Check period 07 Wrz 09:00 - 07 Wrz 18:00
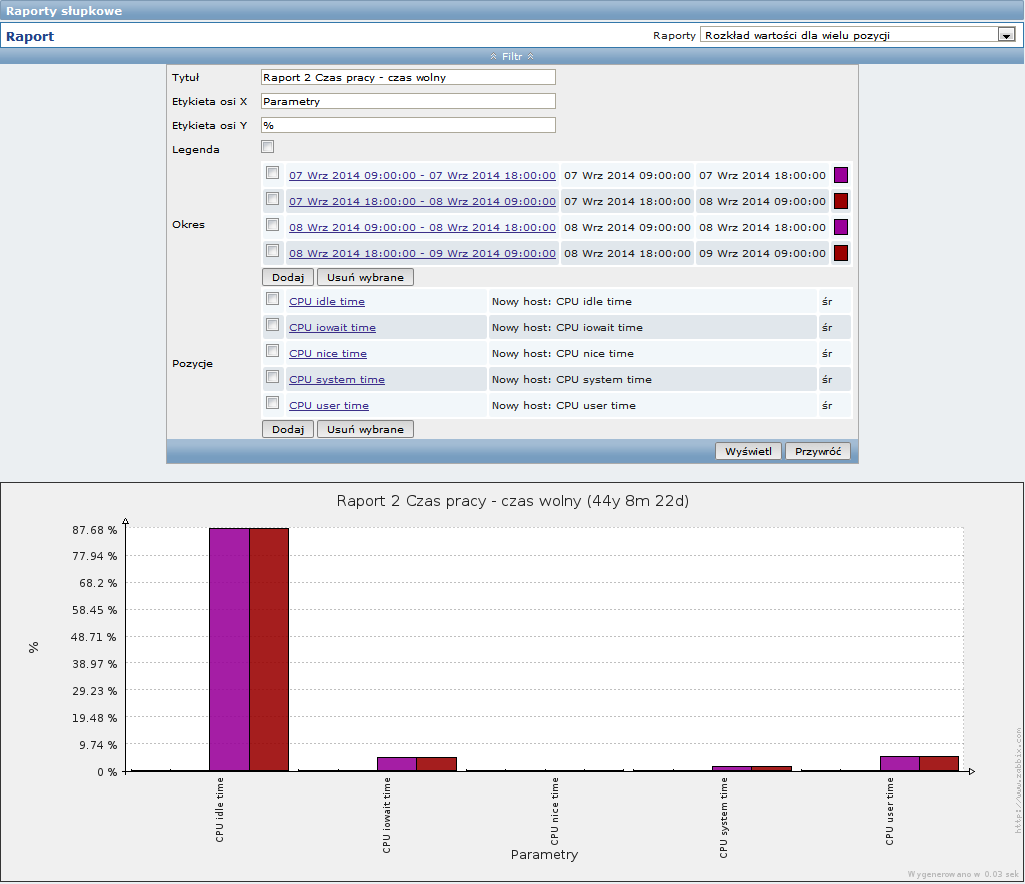 coord(273,173)
